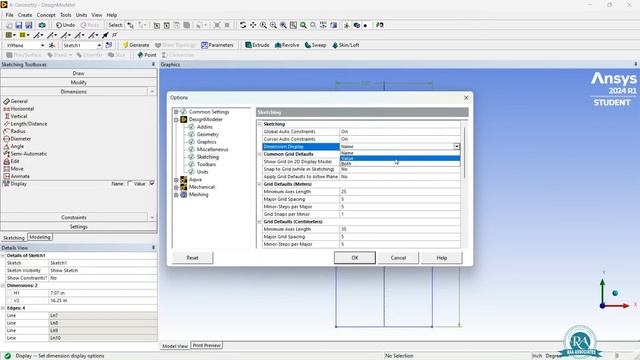Open the XYPlane plane dropdown
This screenshot has width=640, height=360.
click(42, 45)
